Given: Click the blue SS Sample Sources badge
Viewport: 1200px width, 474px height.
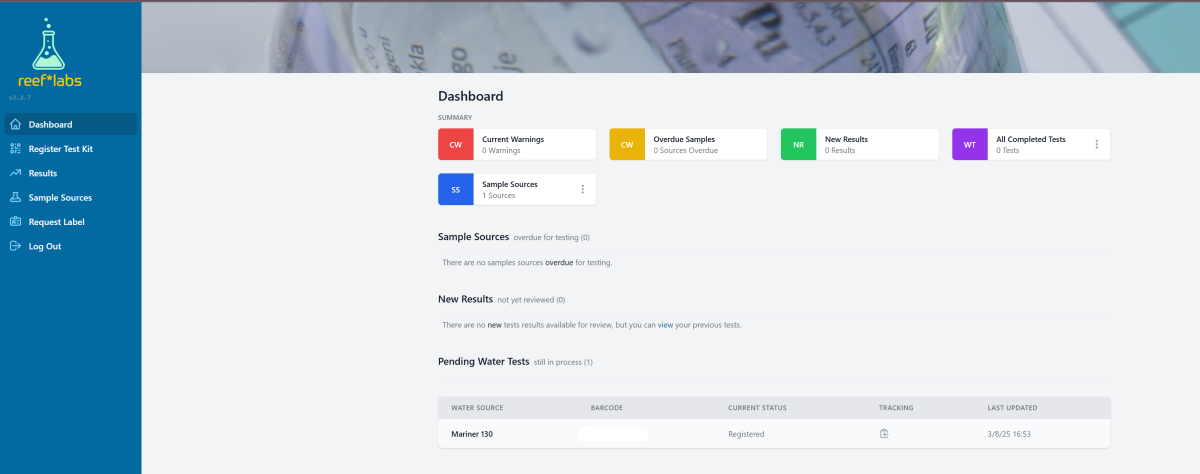Looking at the screenshot, I should [x=456, y=189].
